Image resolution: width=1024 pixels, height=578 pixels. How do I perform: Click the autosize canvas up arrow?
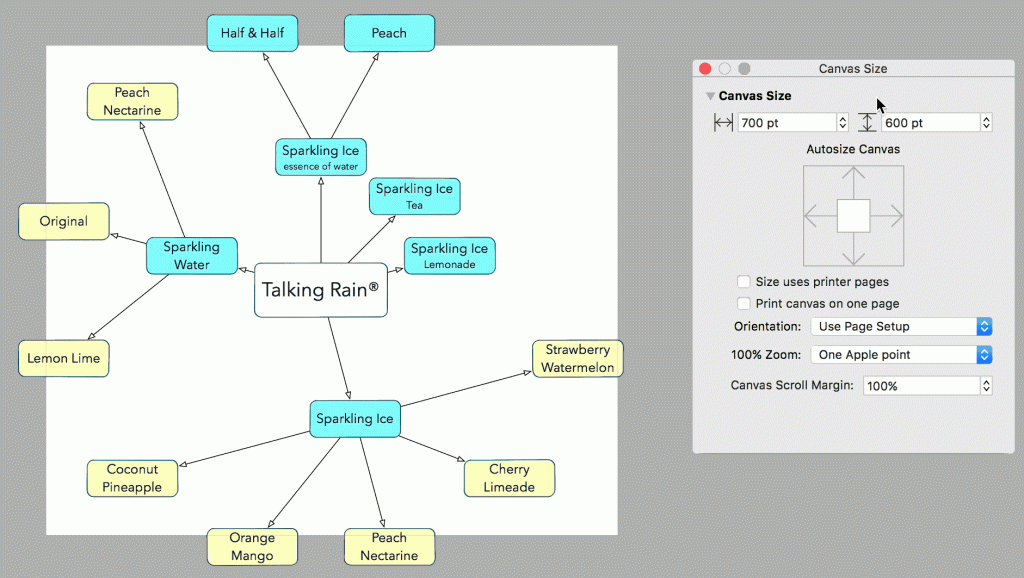click(x=853, y=181)
